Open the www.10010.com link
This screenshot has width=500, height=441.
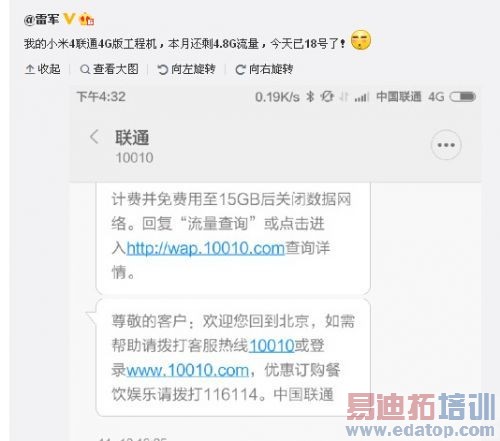[187, 370]
